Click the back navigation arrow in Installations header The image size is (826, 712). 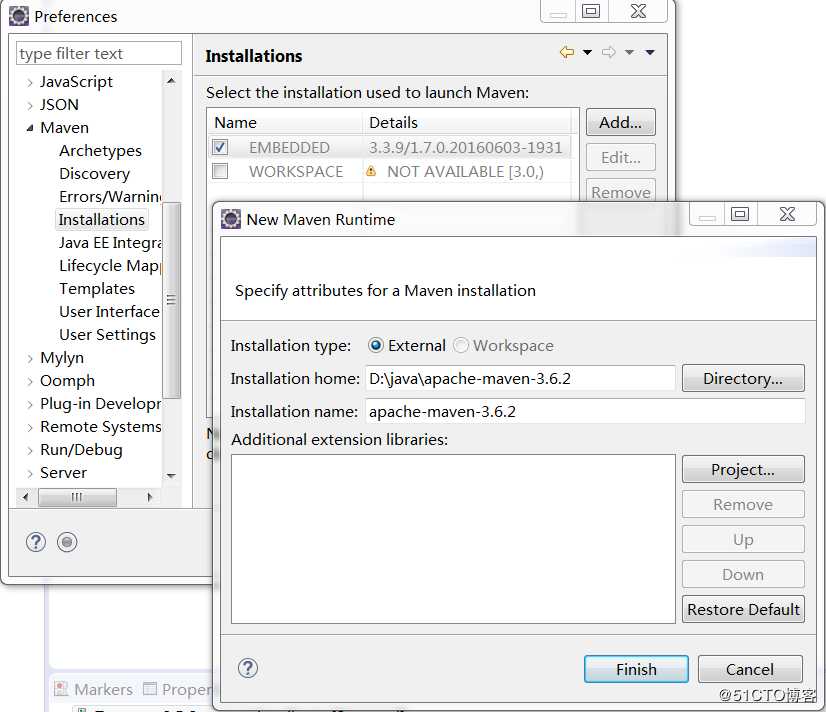567,52
